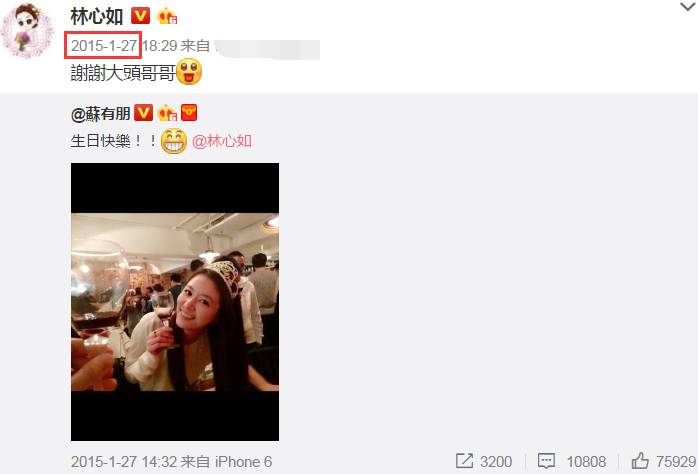Visit the @蘇有朋 profile link
Image resolution: width=698 pixels, height=474 pixels.
100,114
